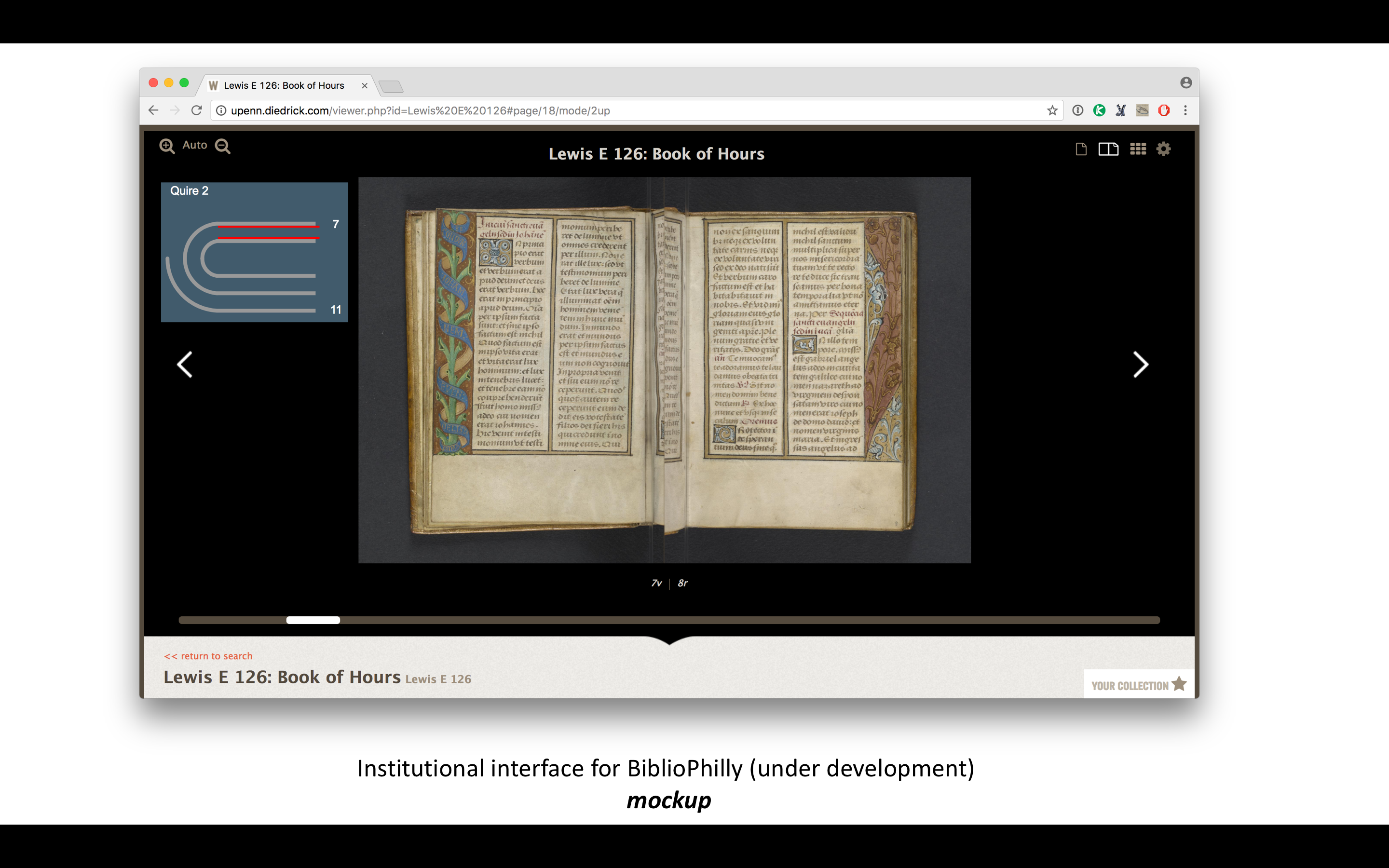Click the site info icon in address bar
This screenshot has height=868, width=1389.
[221, 110]
